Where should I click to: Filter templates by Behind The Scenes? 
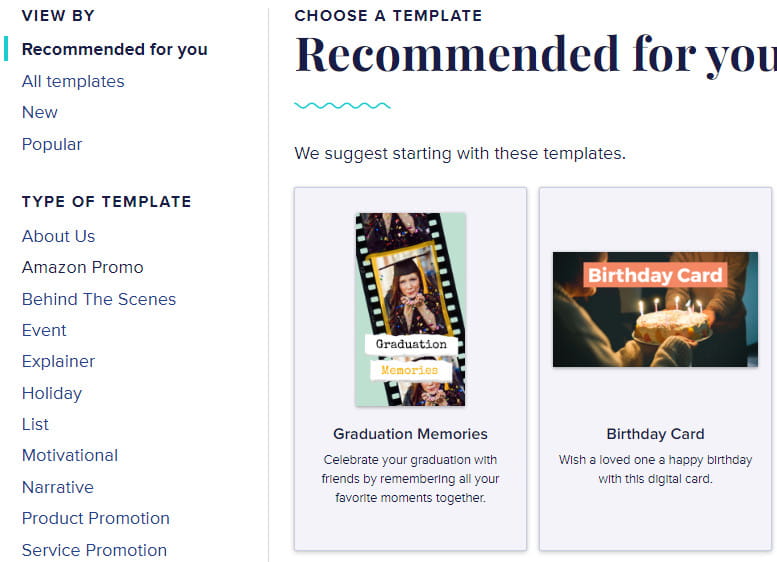coord(98,299)
